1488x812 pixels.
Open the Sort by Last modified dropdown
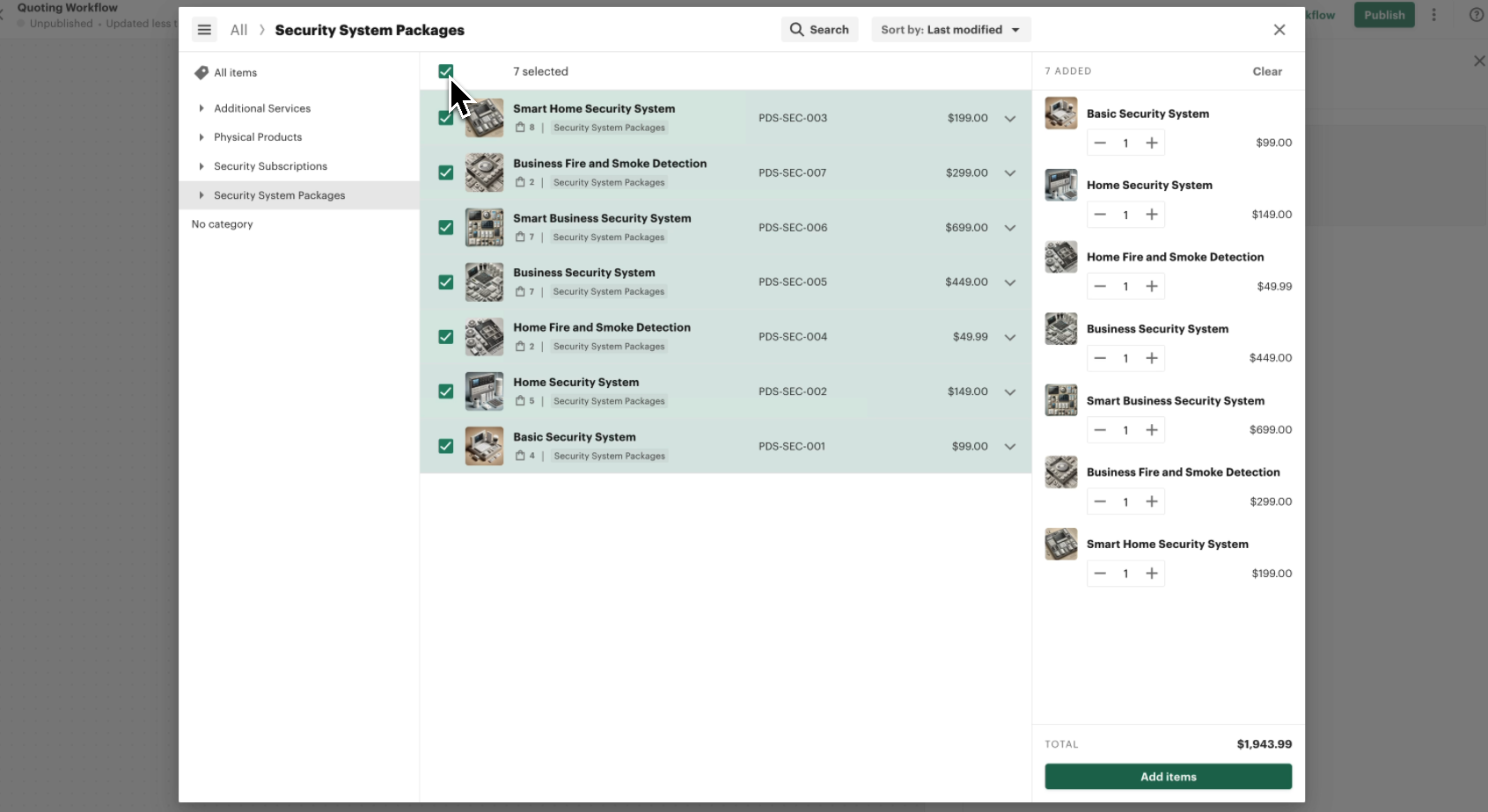950,30
